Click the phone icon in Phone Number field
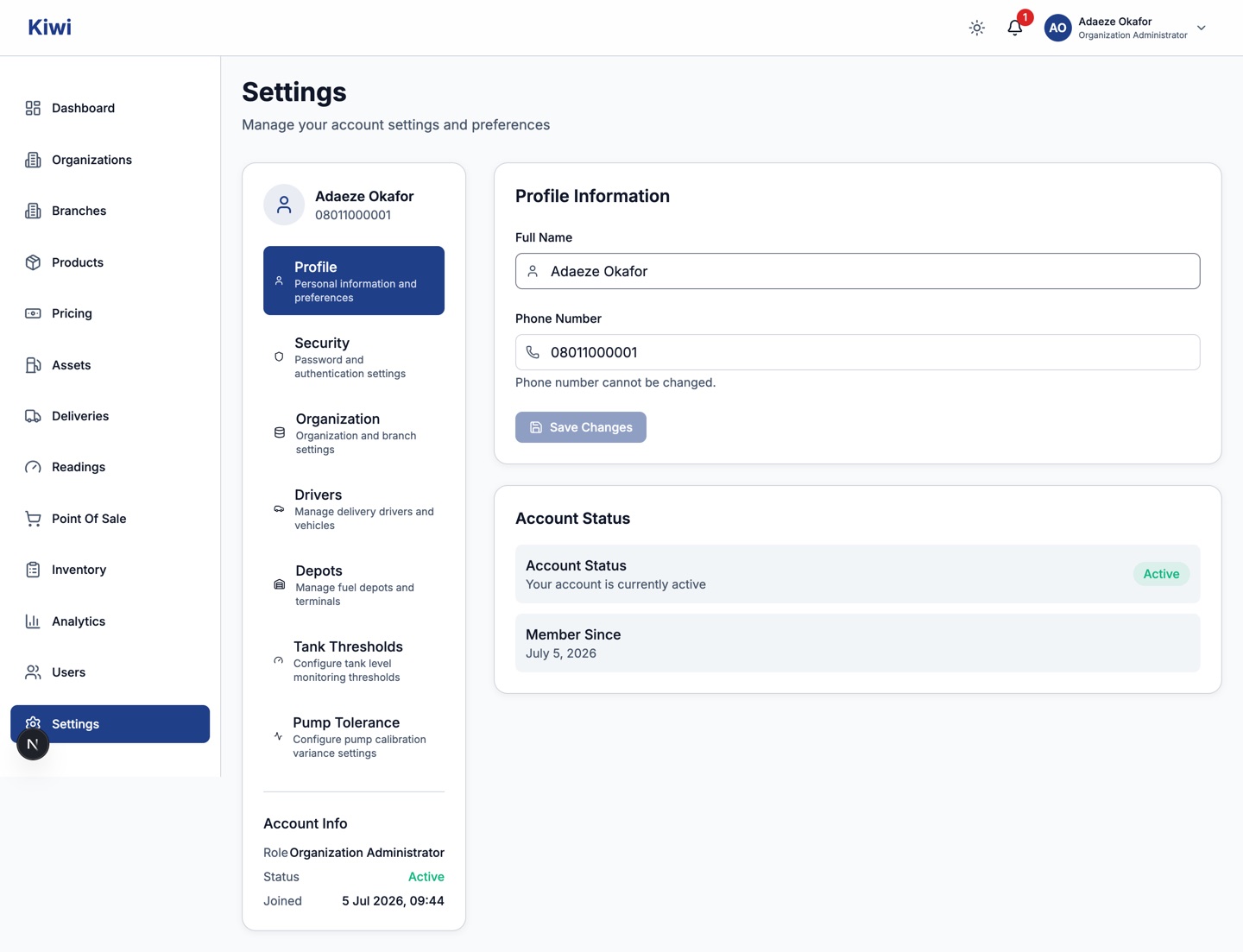 [x=533, y=352]
